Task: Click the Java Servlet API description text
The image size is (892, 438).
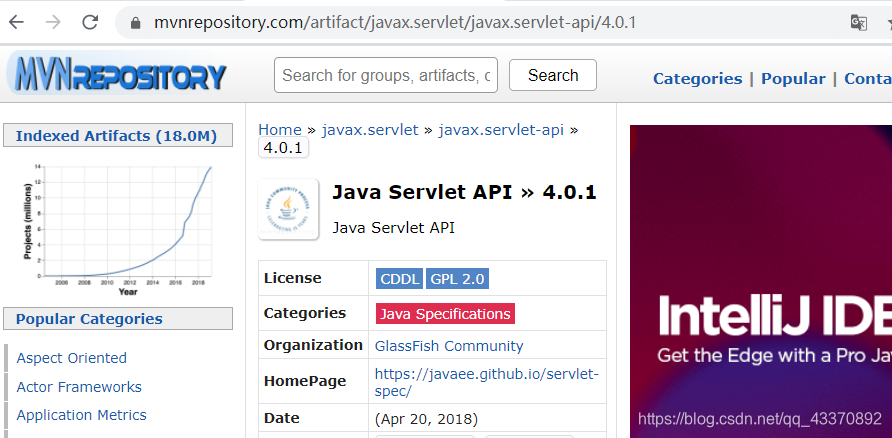Action: click(x=394, y=228)
